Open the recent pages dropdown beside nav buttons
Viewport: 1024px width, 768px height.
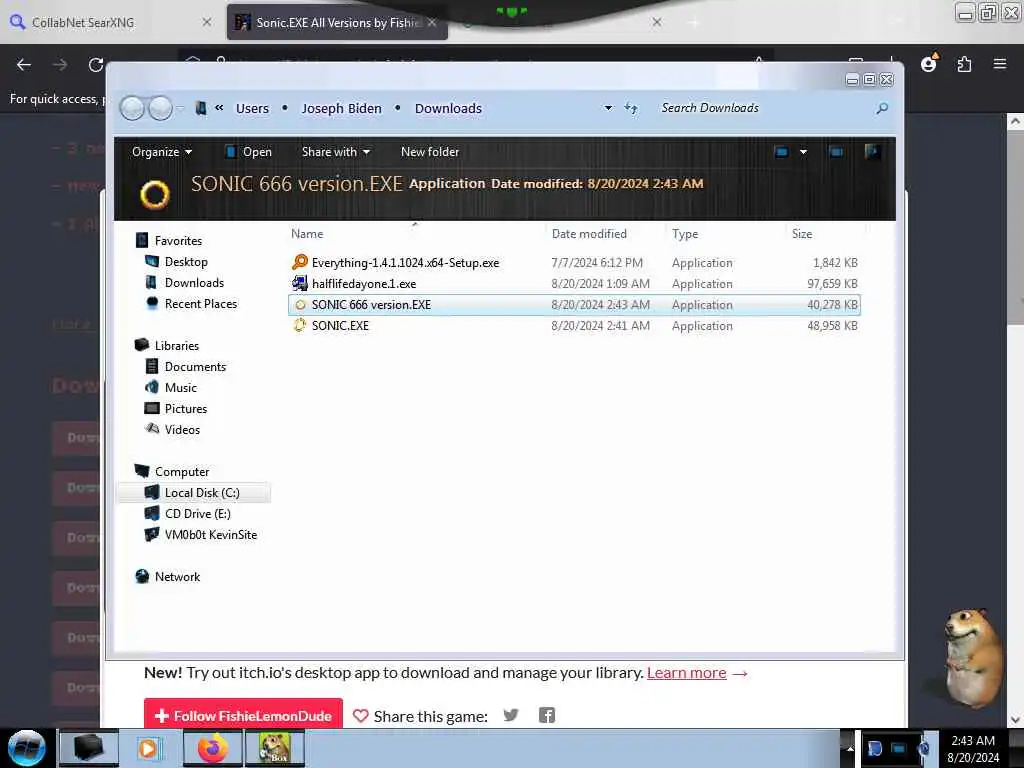pyautogui.click(x=180, y=108)
